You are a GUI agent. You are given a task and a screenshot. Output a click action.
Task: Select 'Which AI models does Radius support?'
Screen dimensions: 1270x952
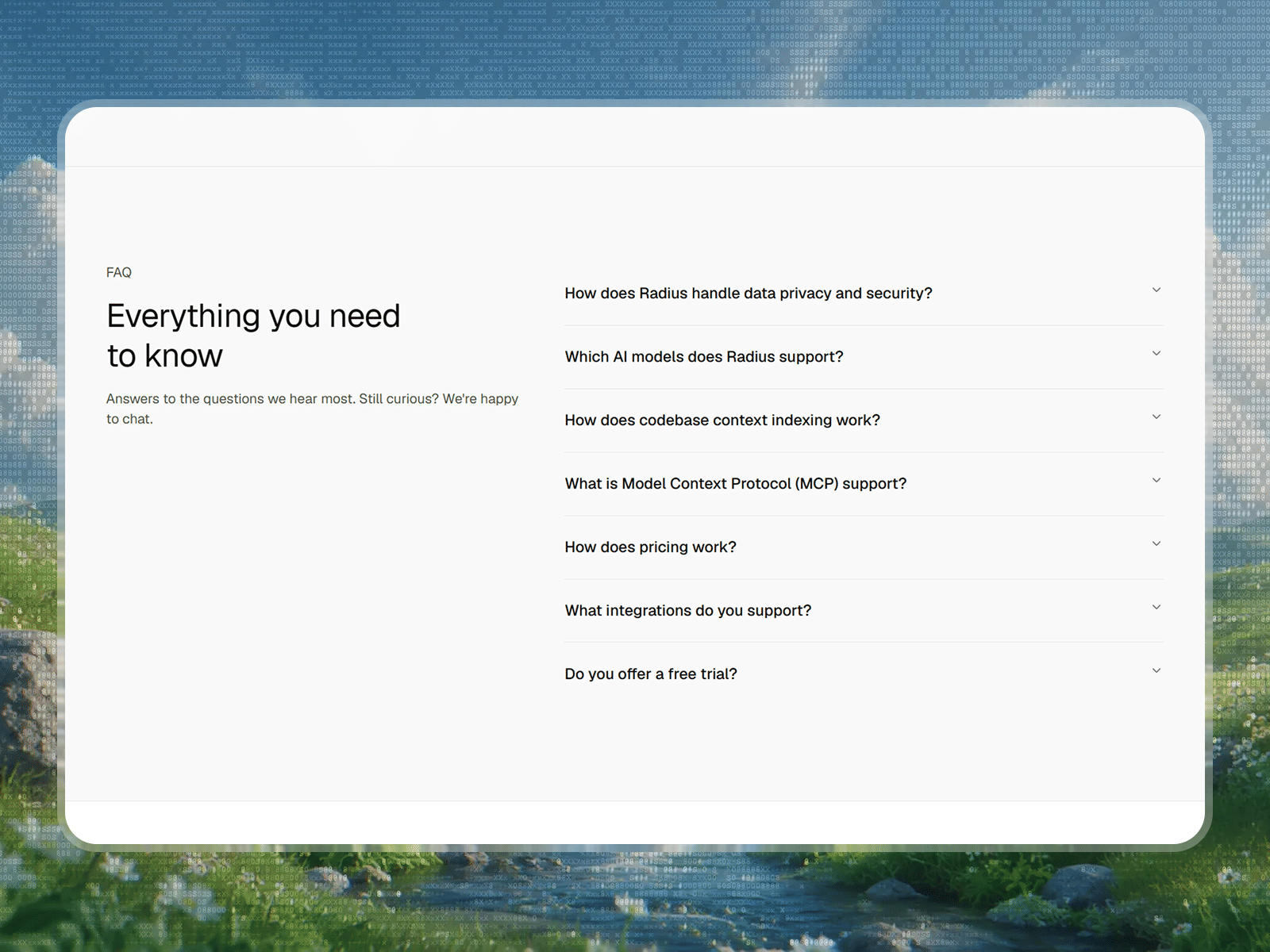point(704,357)
